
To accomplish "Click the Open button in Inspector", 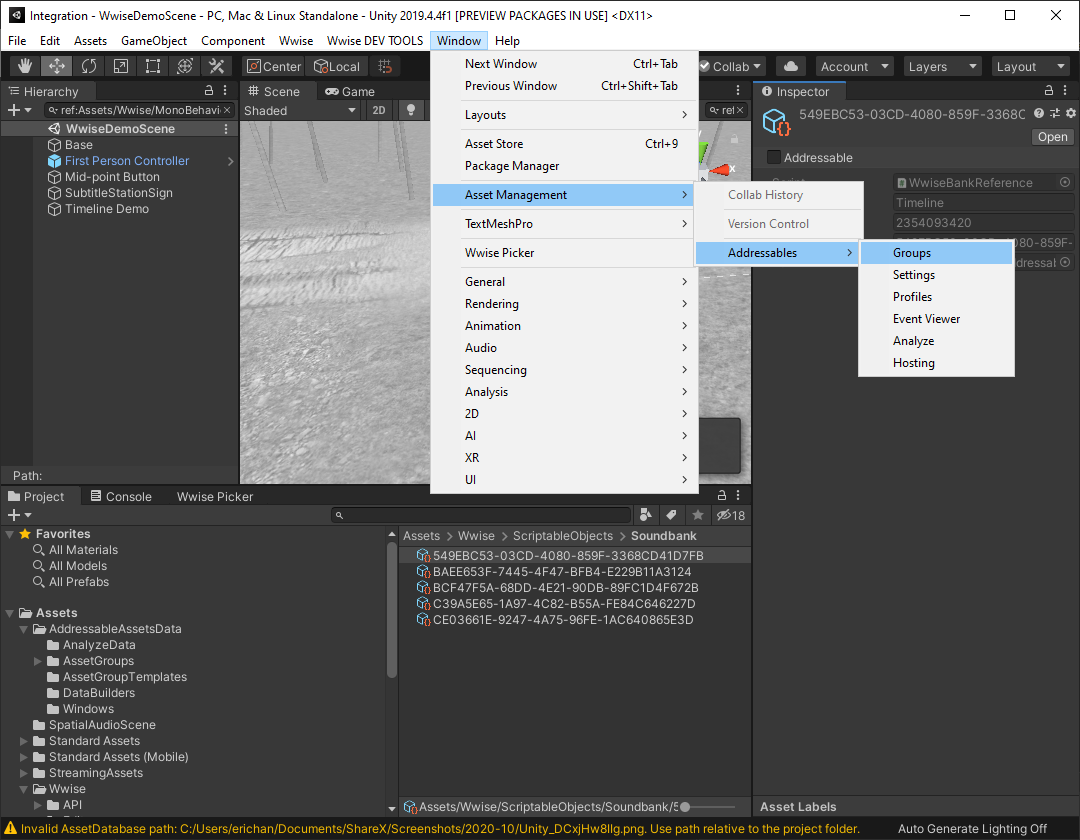I will 1052,137.
